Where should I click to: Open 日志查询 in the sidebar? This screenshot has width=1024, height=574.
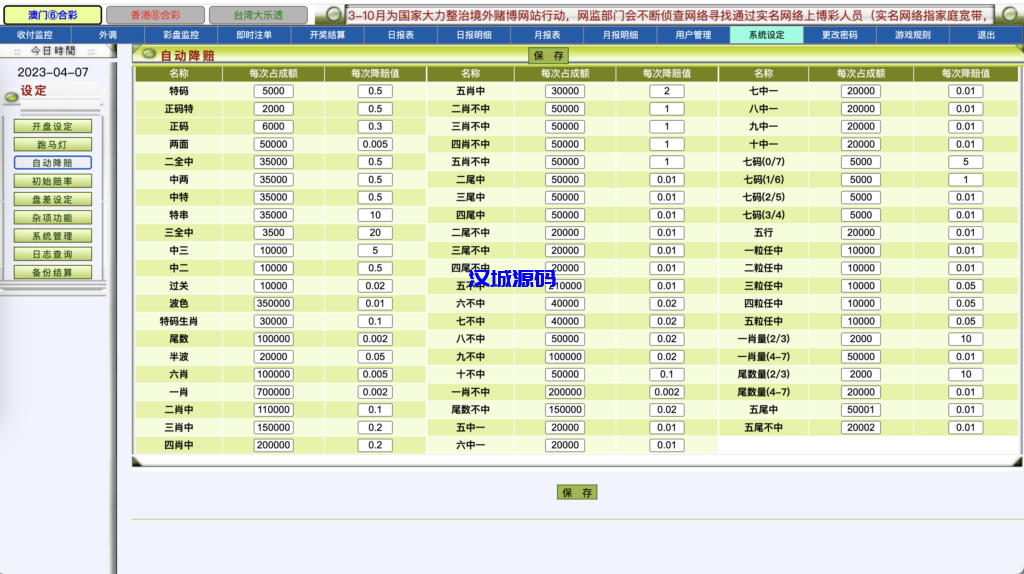point(52,254)
